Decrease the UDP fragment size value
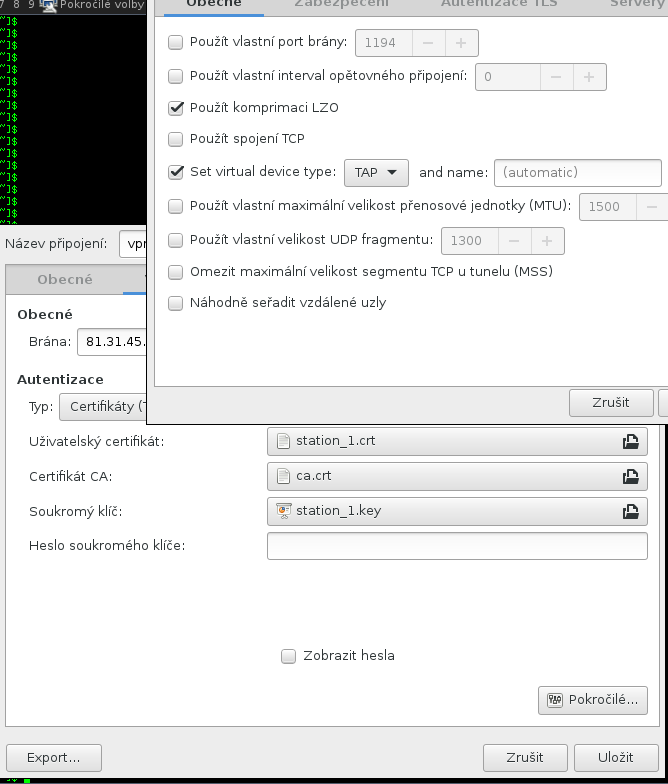 pos(514,241)
